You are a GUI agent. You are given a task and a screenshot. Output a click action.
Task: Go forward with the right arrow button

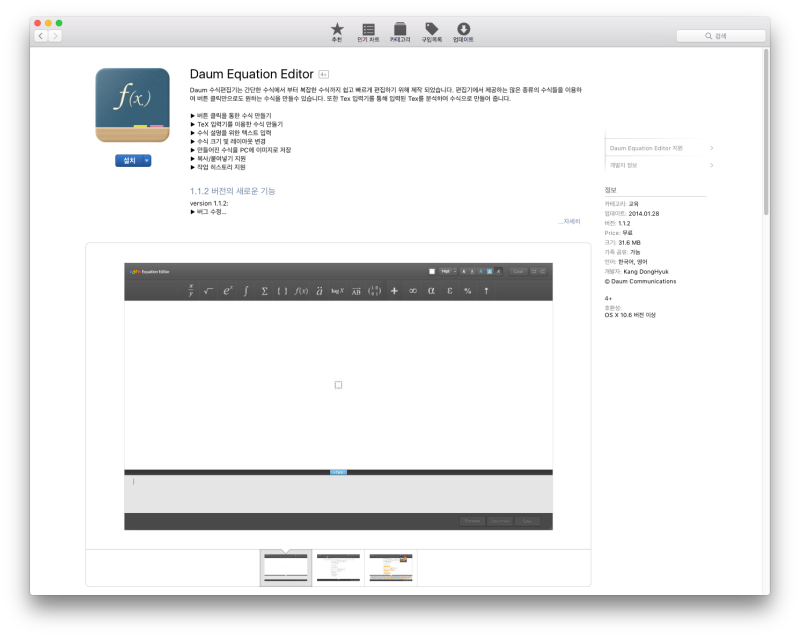click(x=55, y=36)
